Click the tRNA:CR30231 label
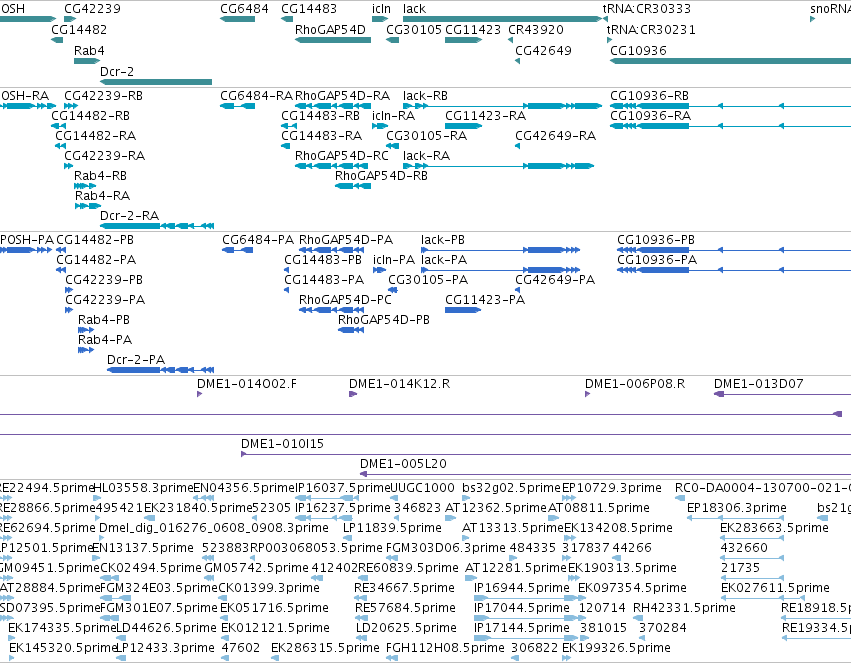The image size is (851, 663). (x=651, y=29)
